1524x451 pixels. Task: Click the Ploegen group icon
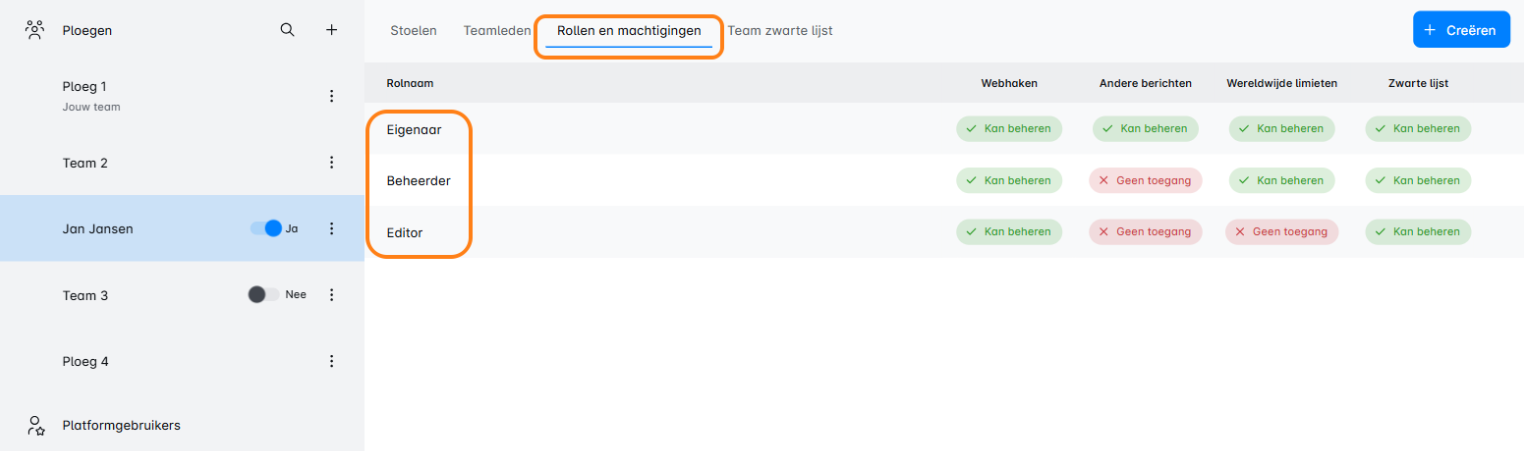(36, 30)
